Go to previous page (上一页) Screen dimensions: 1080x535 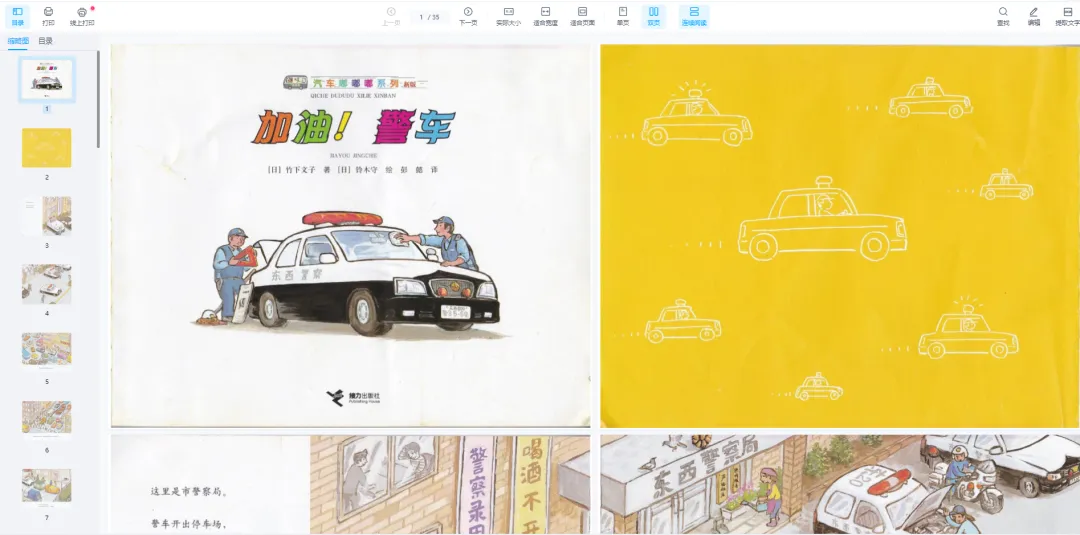(391, 17)
